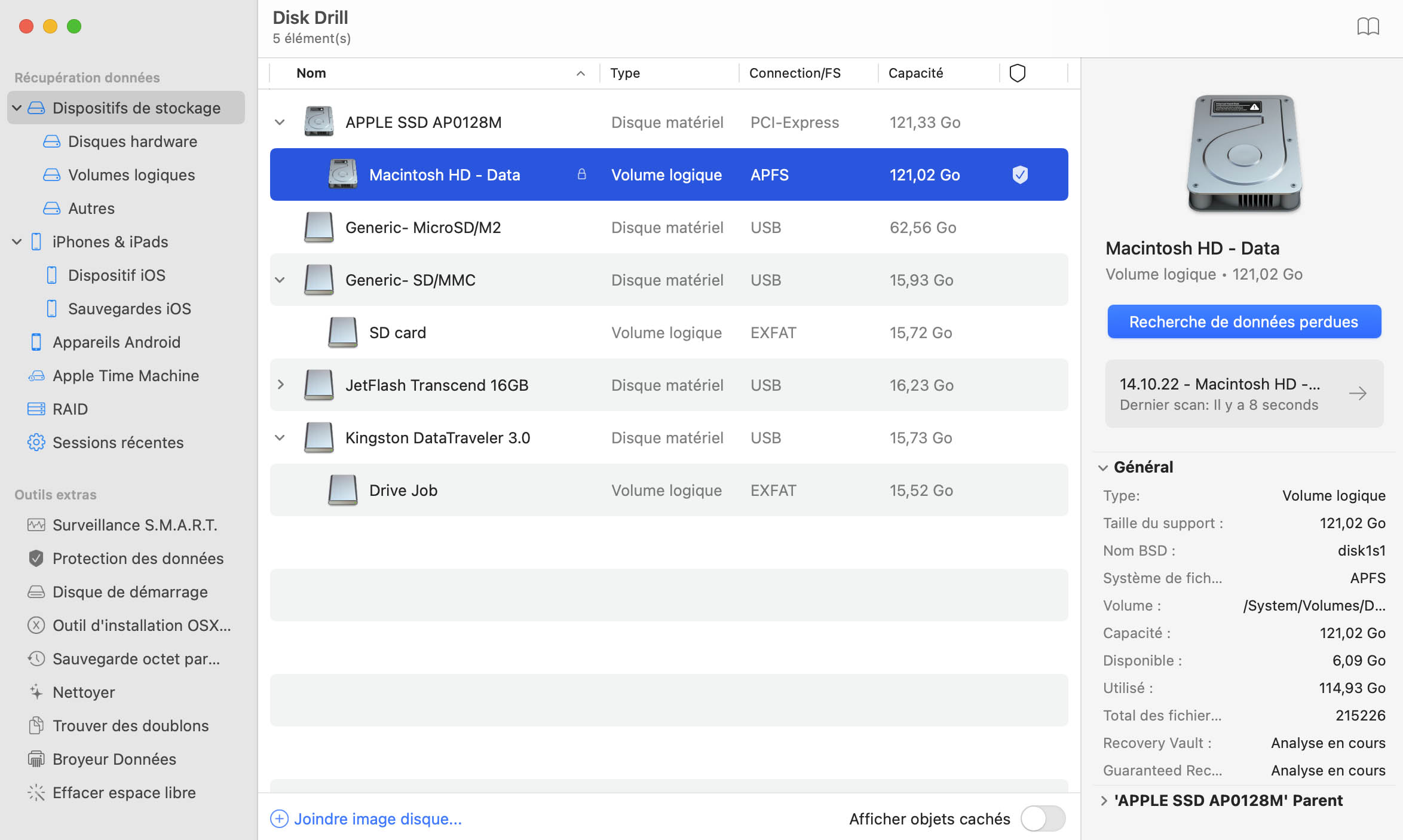This screenshot has height=840, width=1403.
Task: Open the Broyeur Données tool icon
Action: (x=35, y=757)
